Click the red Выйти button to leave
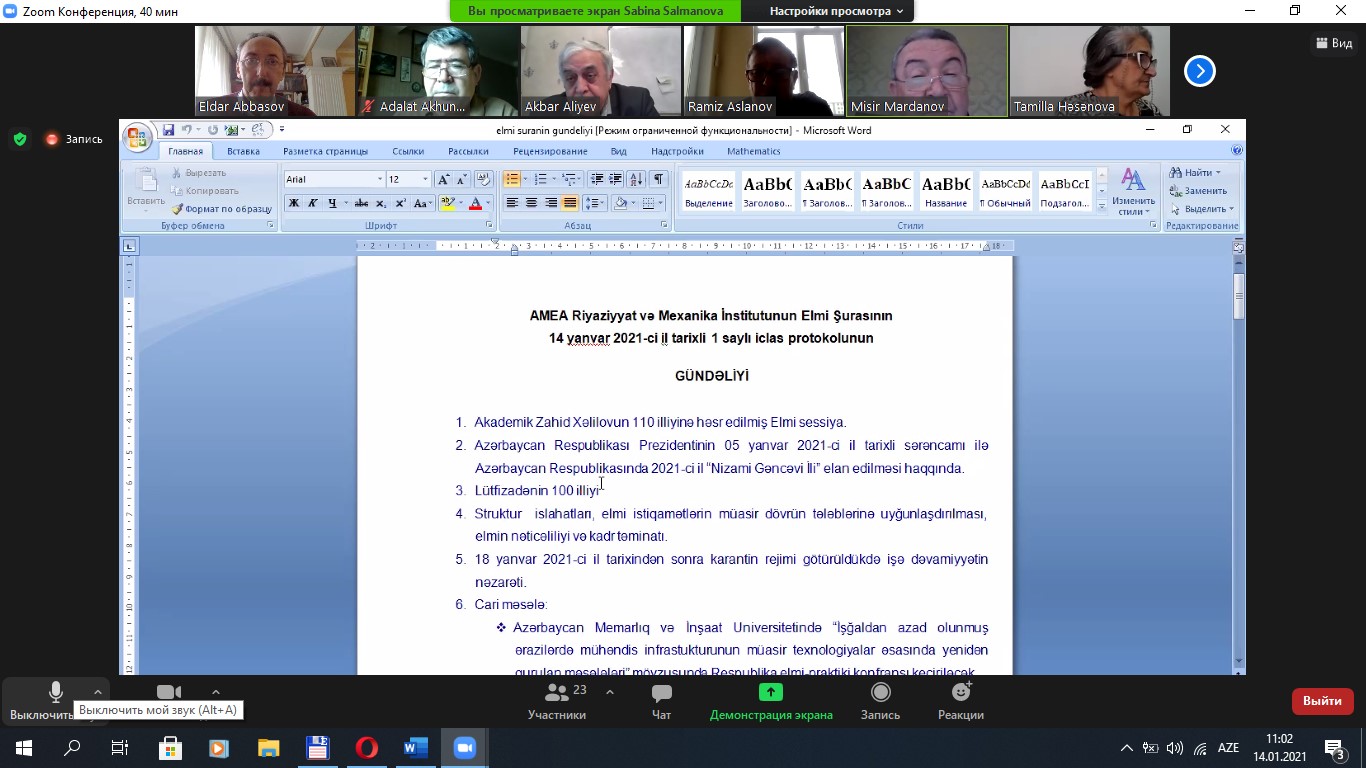 point(1322,701)
